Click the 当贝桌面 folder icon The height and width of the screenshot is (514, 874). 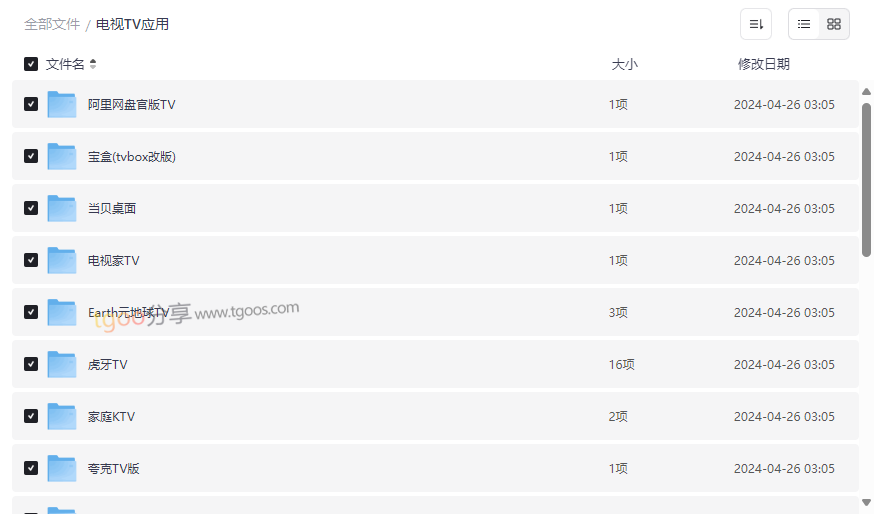62,208
